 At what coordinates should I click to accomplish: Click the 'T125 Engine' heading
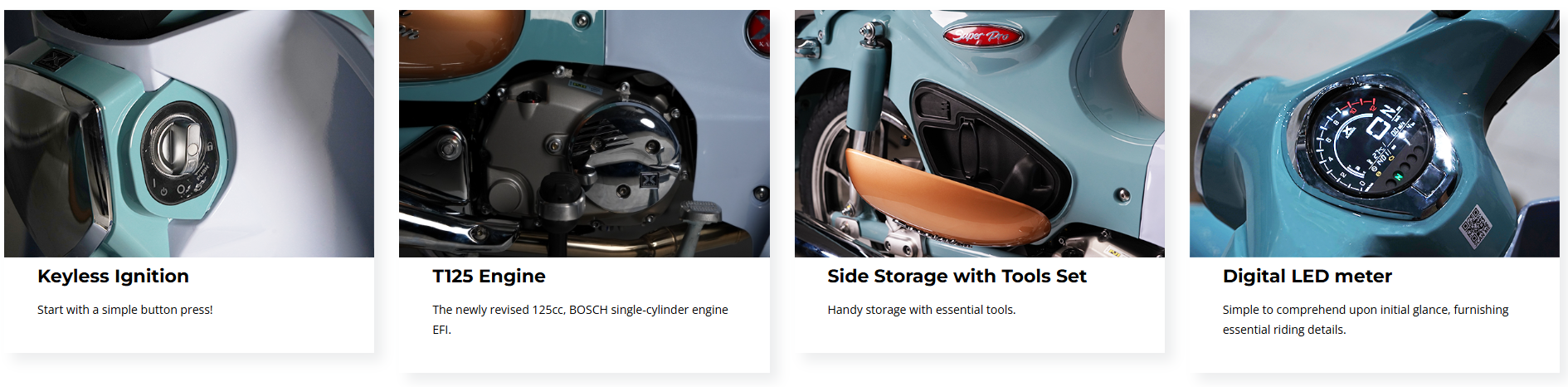pyautogui.click(x=489, y=277)
